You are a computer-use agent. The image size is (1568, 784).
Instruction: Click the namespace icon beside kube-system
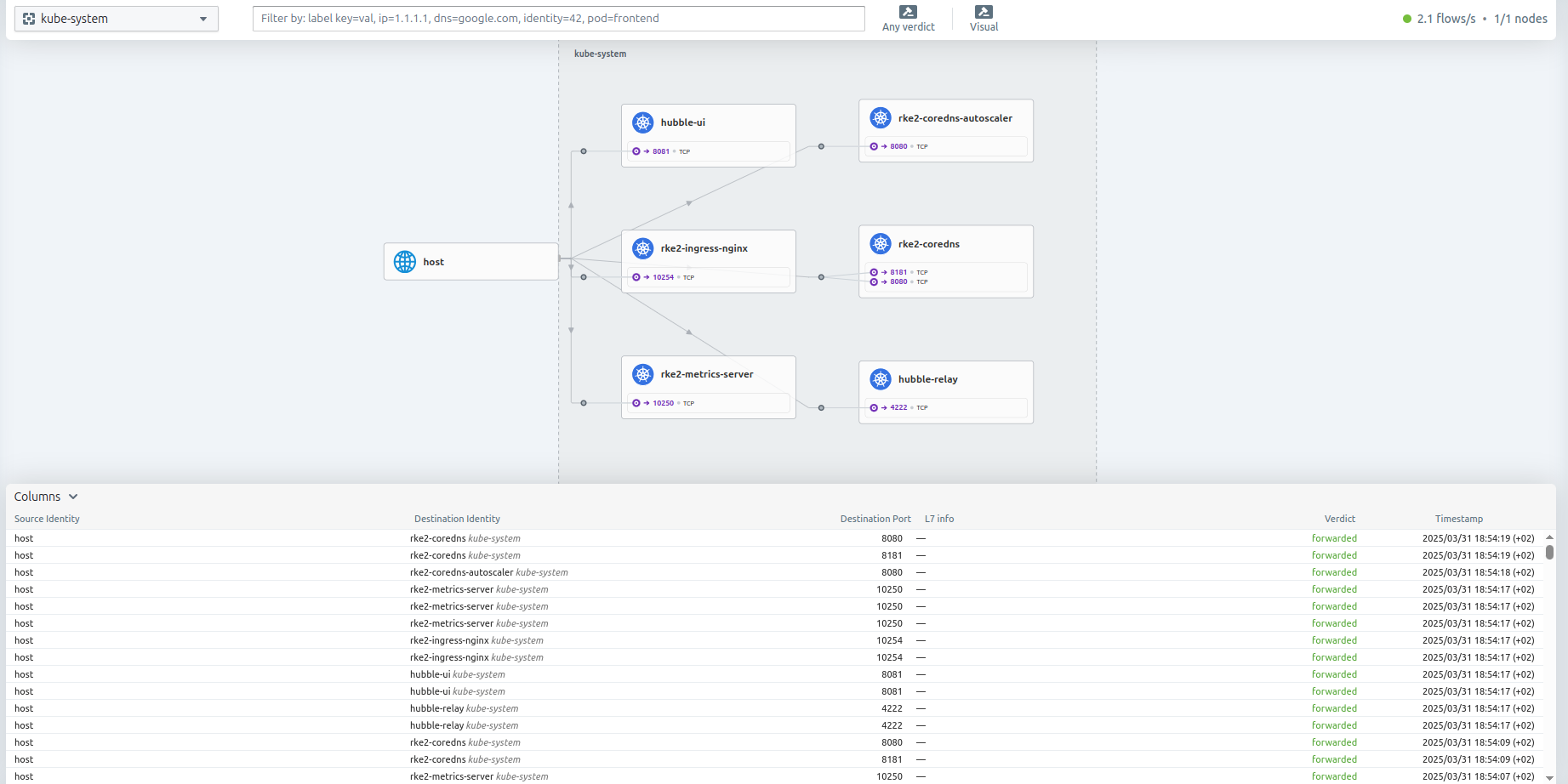click(29, 19)
